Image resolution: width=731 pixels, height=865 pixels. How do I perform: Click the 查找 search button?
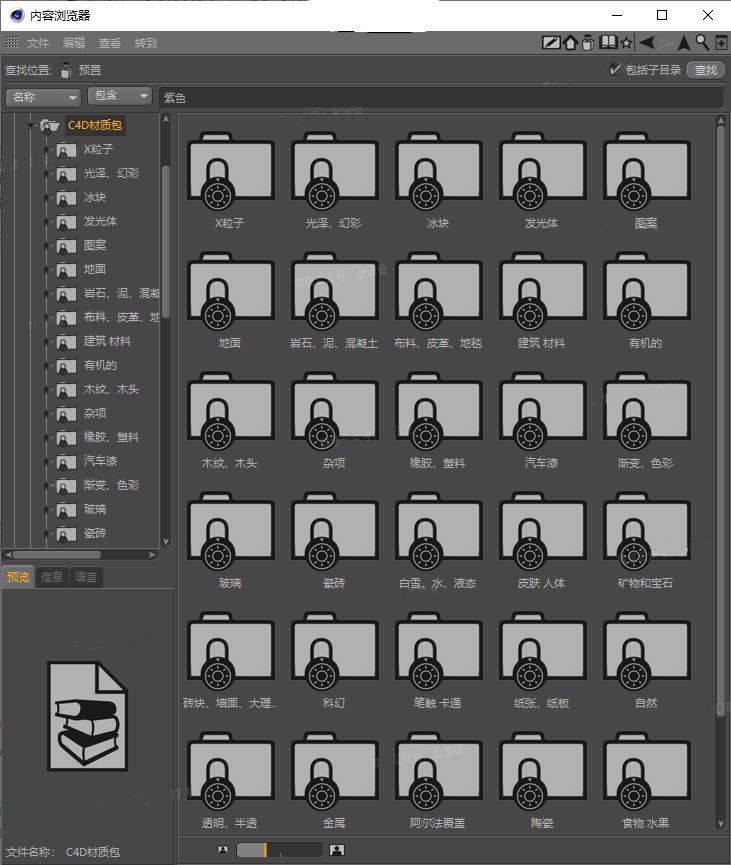pyautogui.click(x=706, y=70)
